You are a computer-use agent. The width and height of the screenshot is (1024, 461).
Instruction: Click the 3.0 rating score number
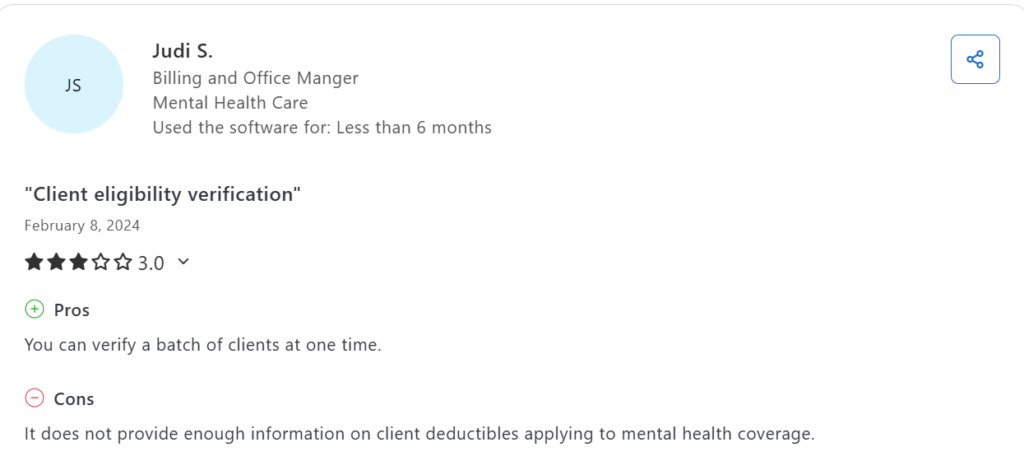pos(151,264)
